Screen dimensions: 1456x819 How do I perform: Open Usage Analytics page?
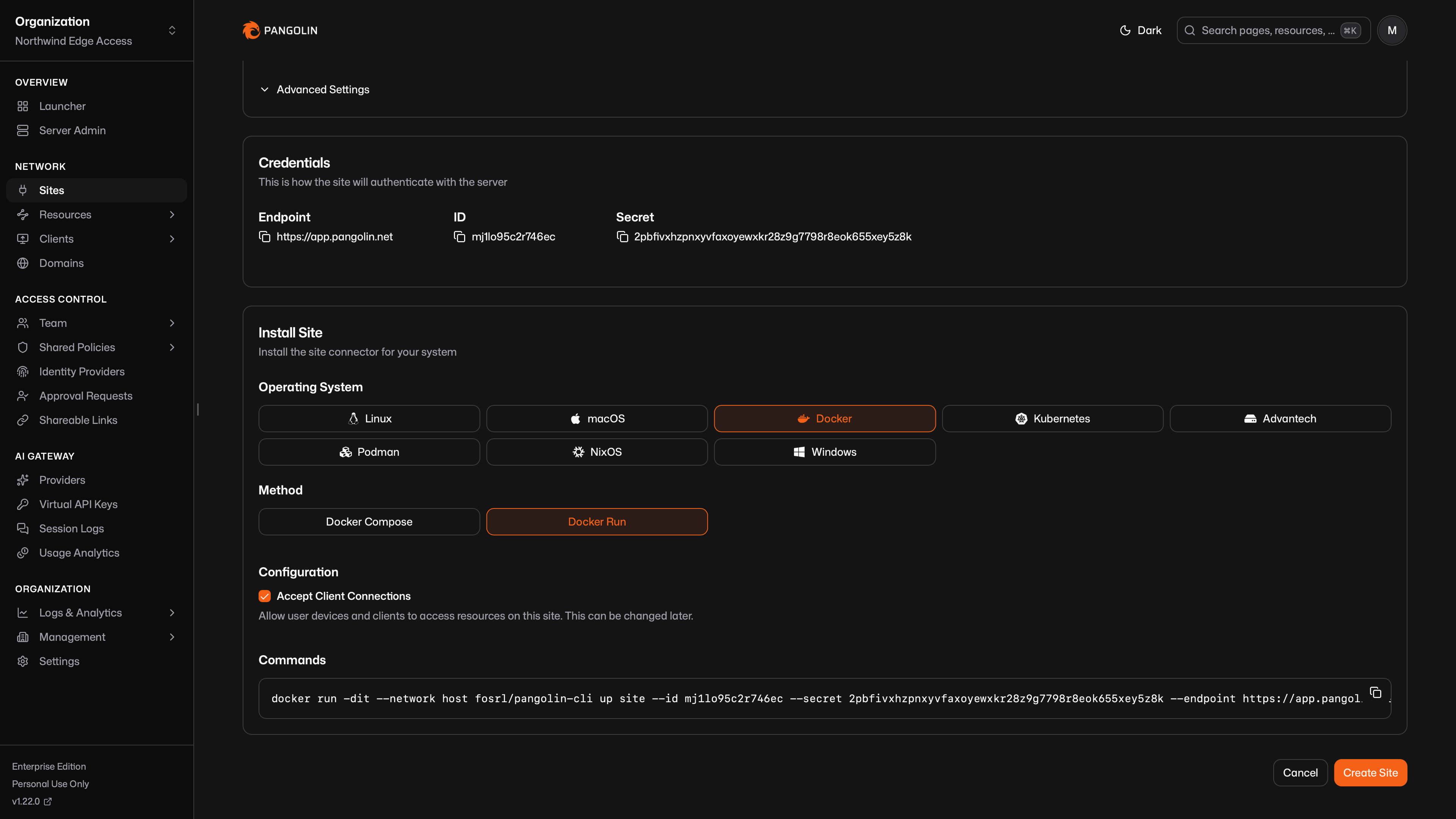97,553
